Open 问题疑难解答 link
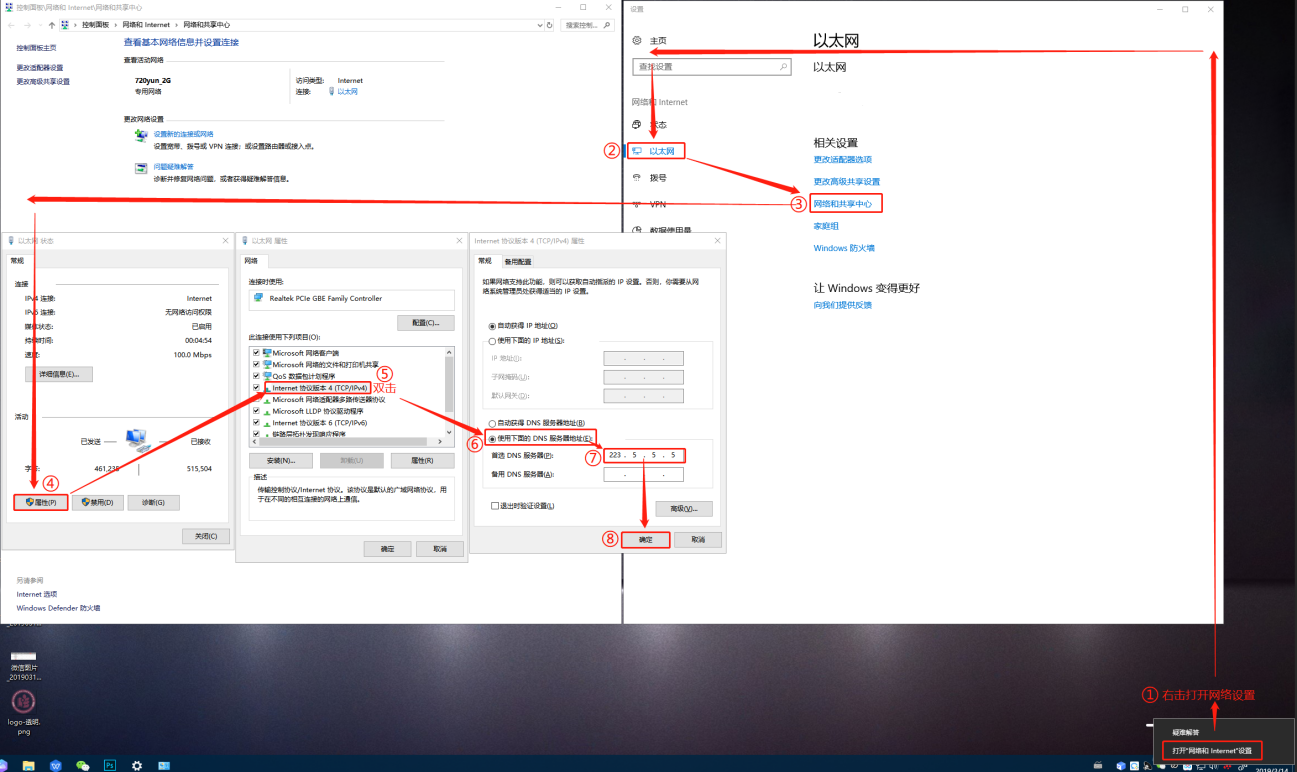This screenshot has width=1297, height=772. [x=174, y=167]
